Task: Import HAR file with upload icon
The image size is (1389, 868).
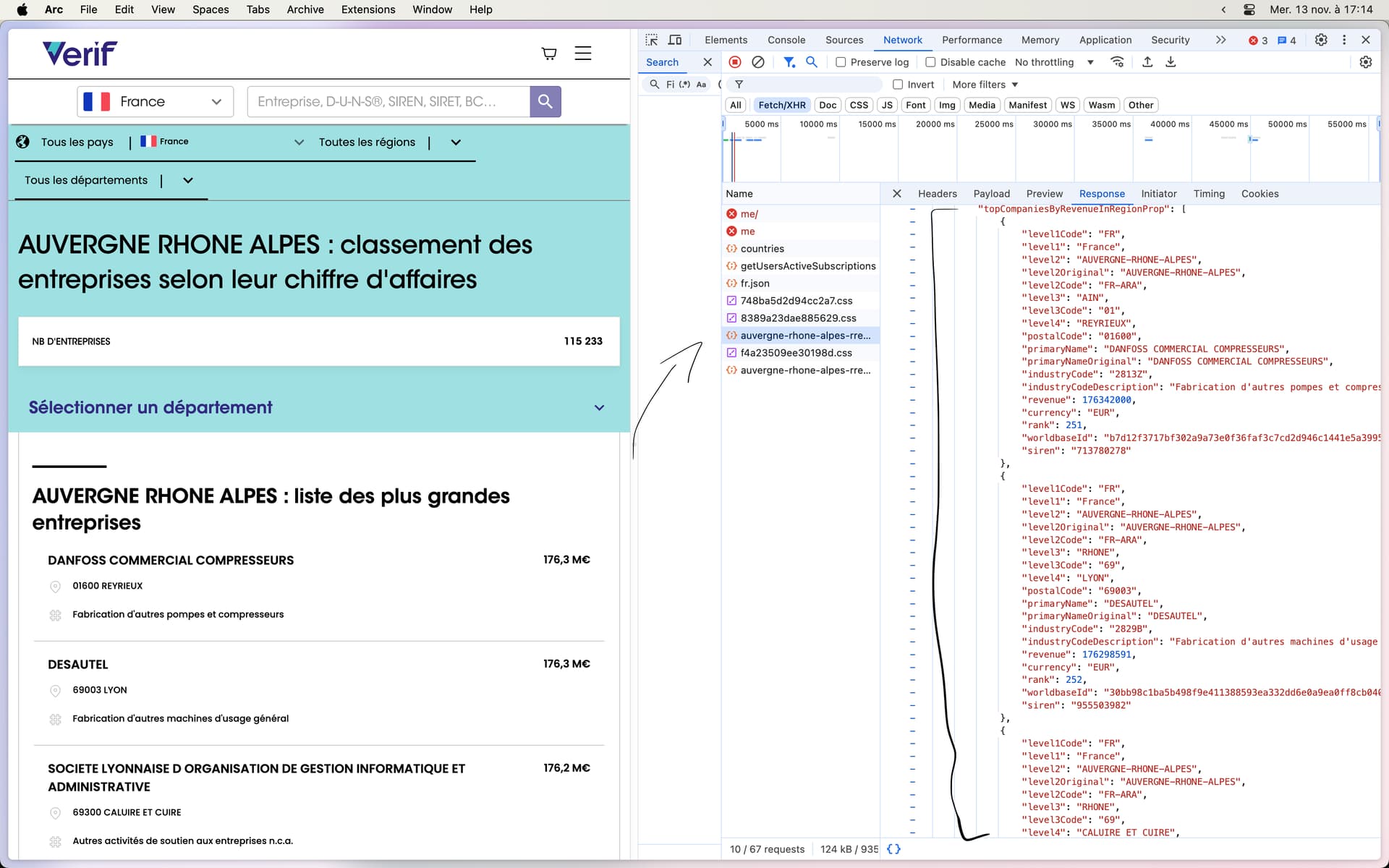Action: coord(1147,62)
